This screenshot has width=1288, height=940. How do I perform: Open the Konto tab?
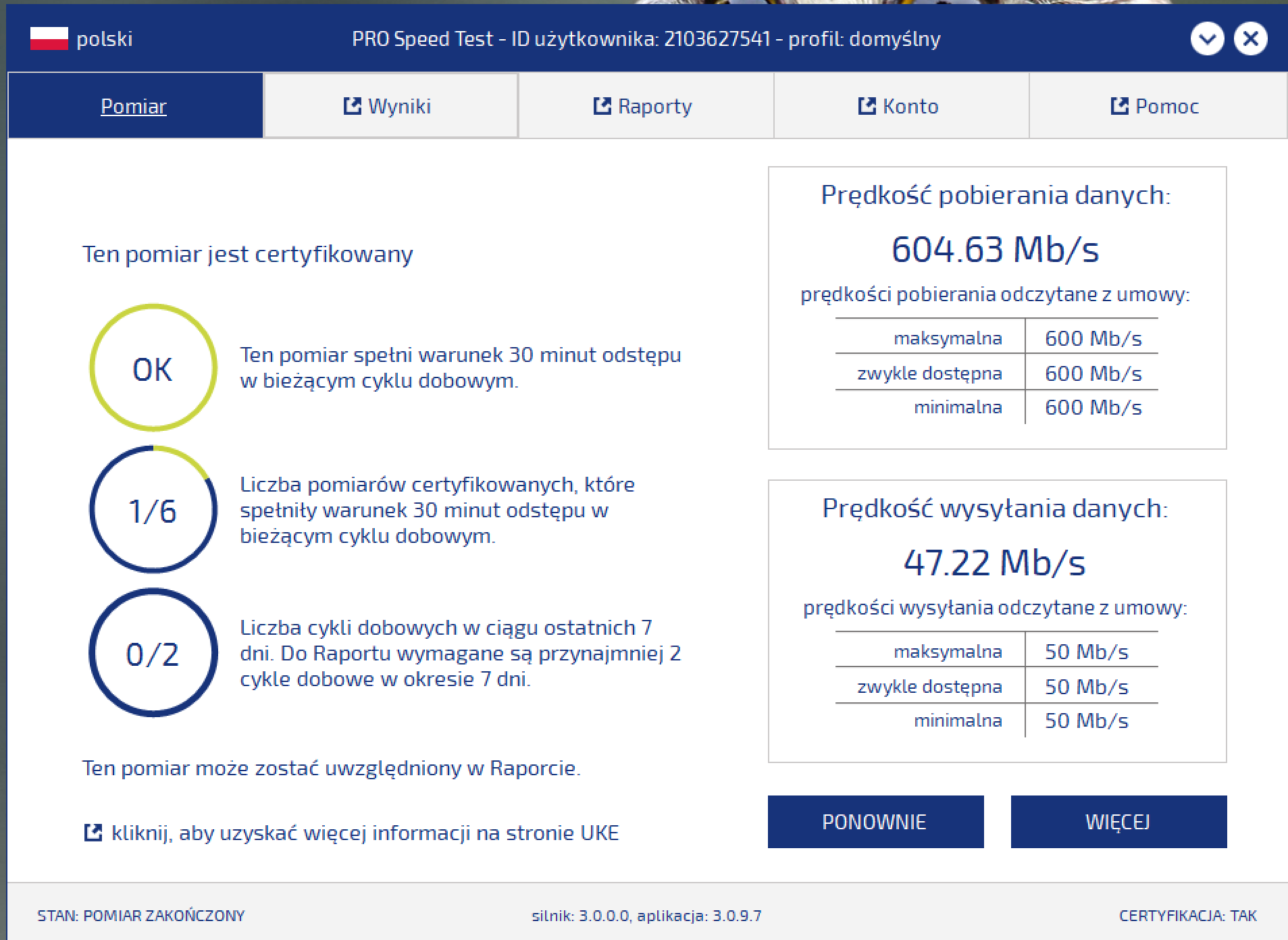(901, 106)
